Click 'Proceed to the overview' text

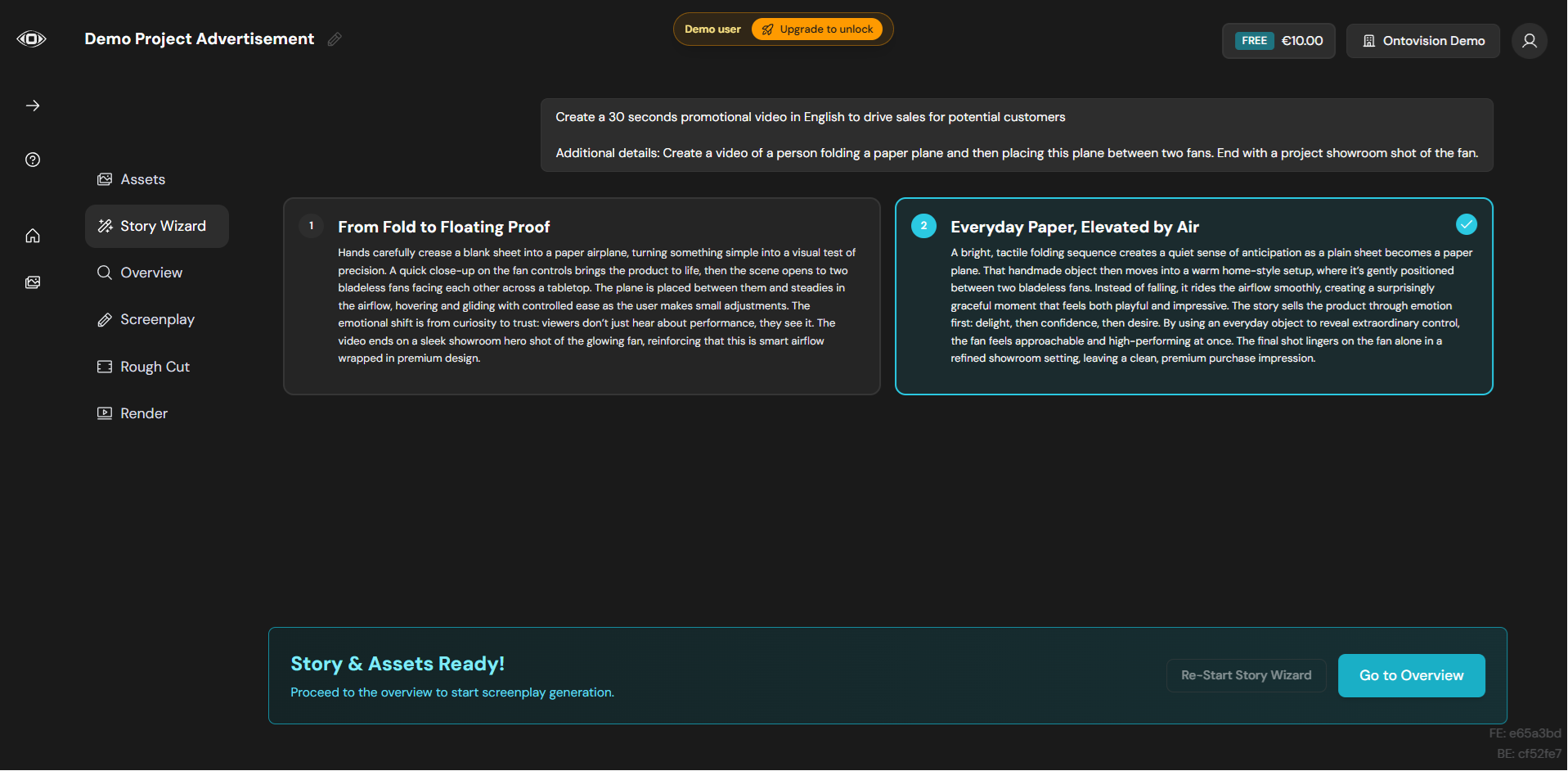click(x=452, y=692)
